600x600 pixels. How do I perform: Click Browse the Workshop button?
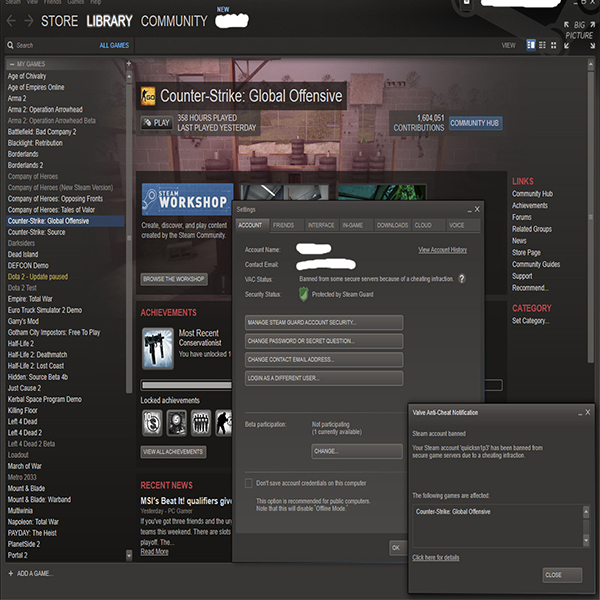[174, 279]
